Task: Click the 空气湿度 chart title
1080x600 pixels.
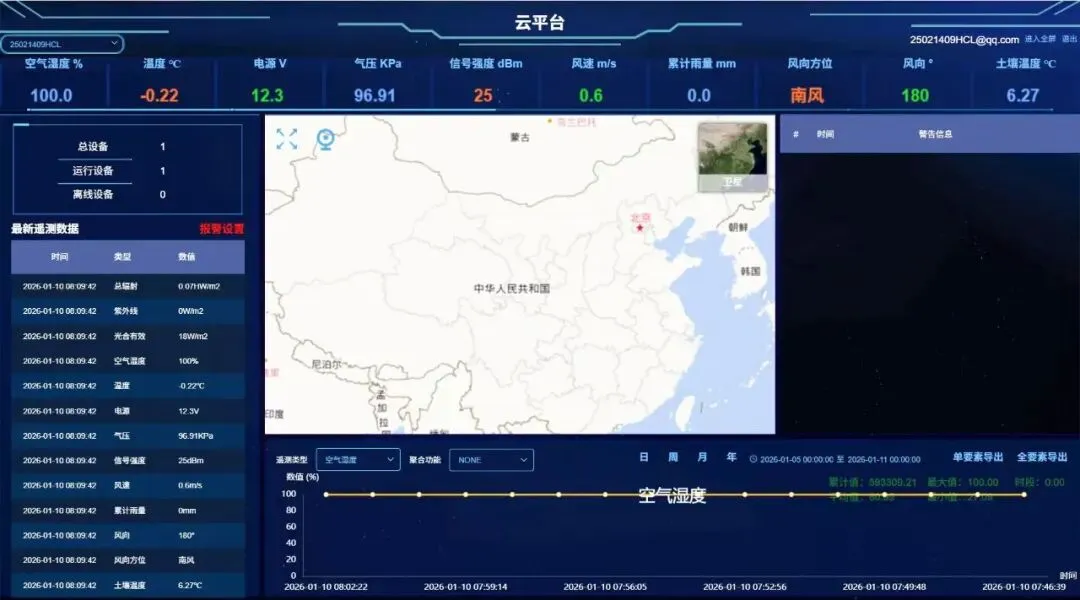Action: click(672, 495)
